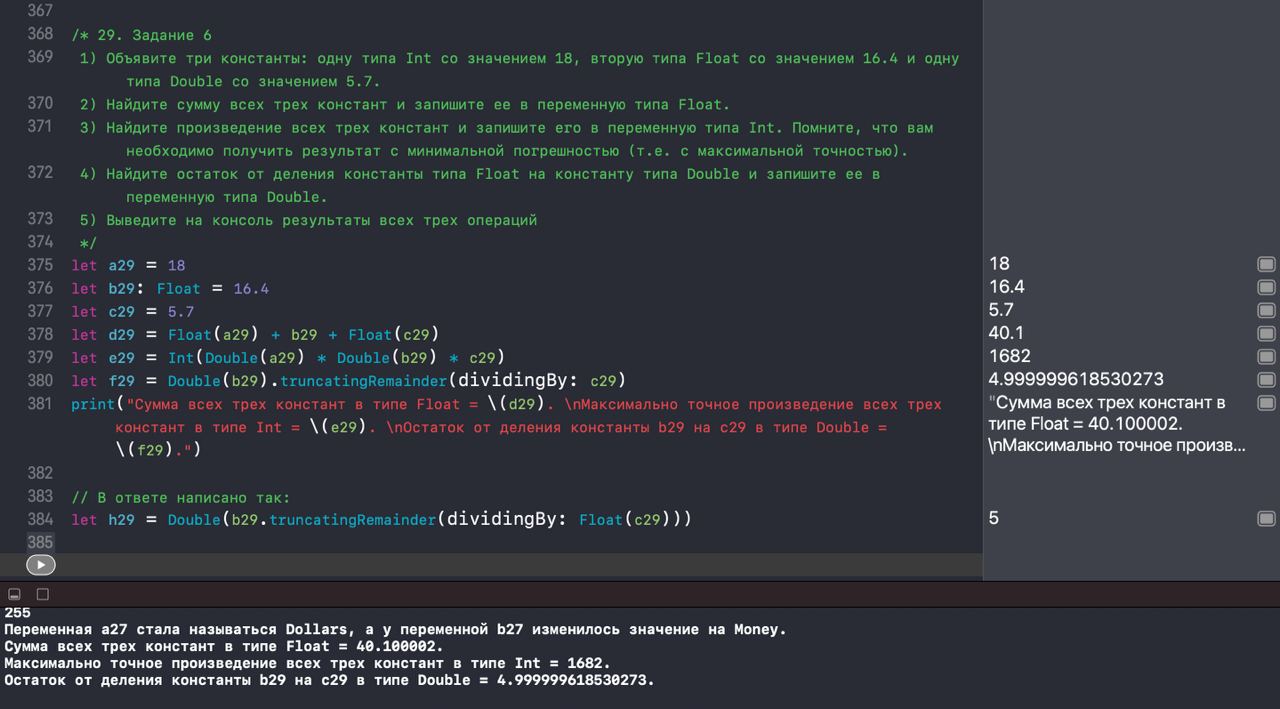Open Quick Look for result 4.999999618530273

tap(1266, 380)
